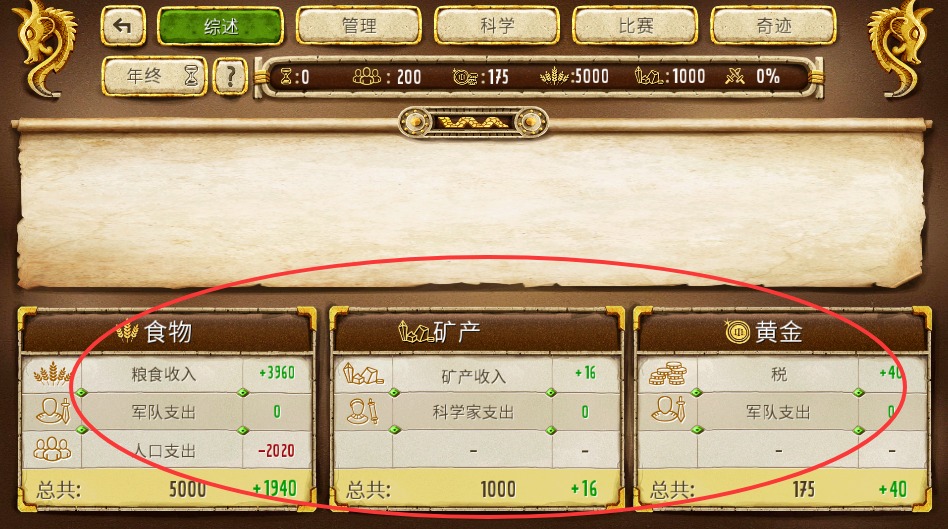The image size is (948, 529).
Task: Open the 比赛 tab
Action: pyautogui.click(x=635, y=26)
